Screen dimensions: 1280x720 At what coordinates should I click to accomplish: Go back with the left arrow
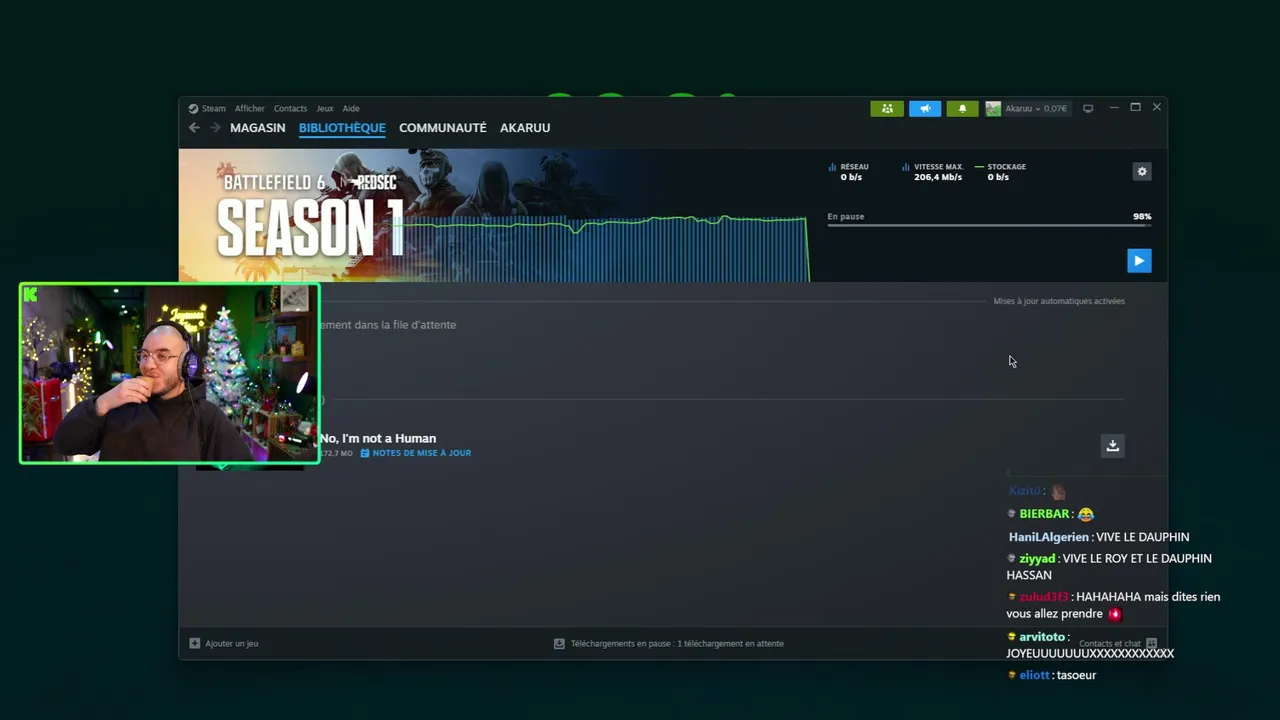click(194, 128)
